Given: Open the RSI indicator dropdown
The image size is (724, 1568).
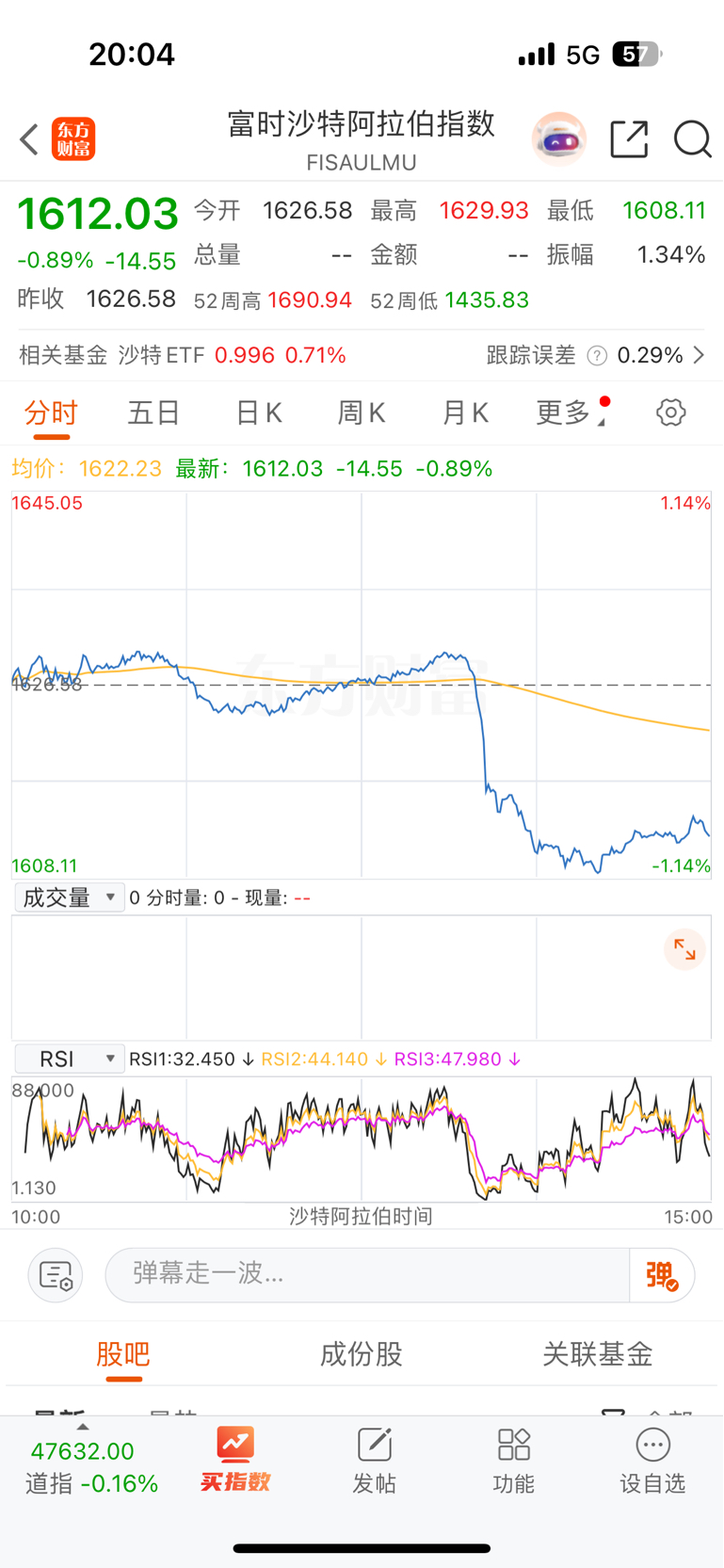Looking at the screenshot, I should coord(70,1059).
